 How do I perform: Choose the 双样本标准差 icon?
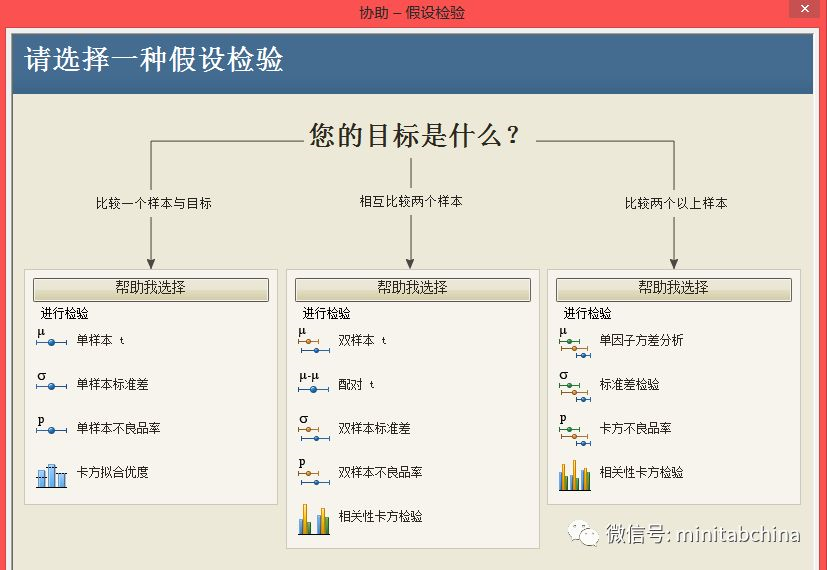click(313, 429)
